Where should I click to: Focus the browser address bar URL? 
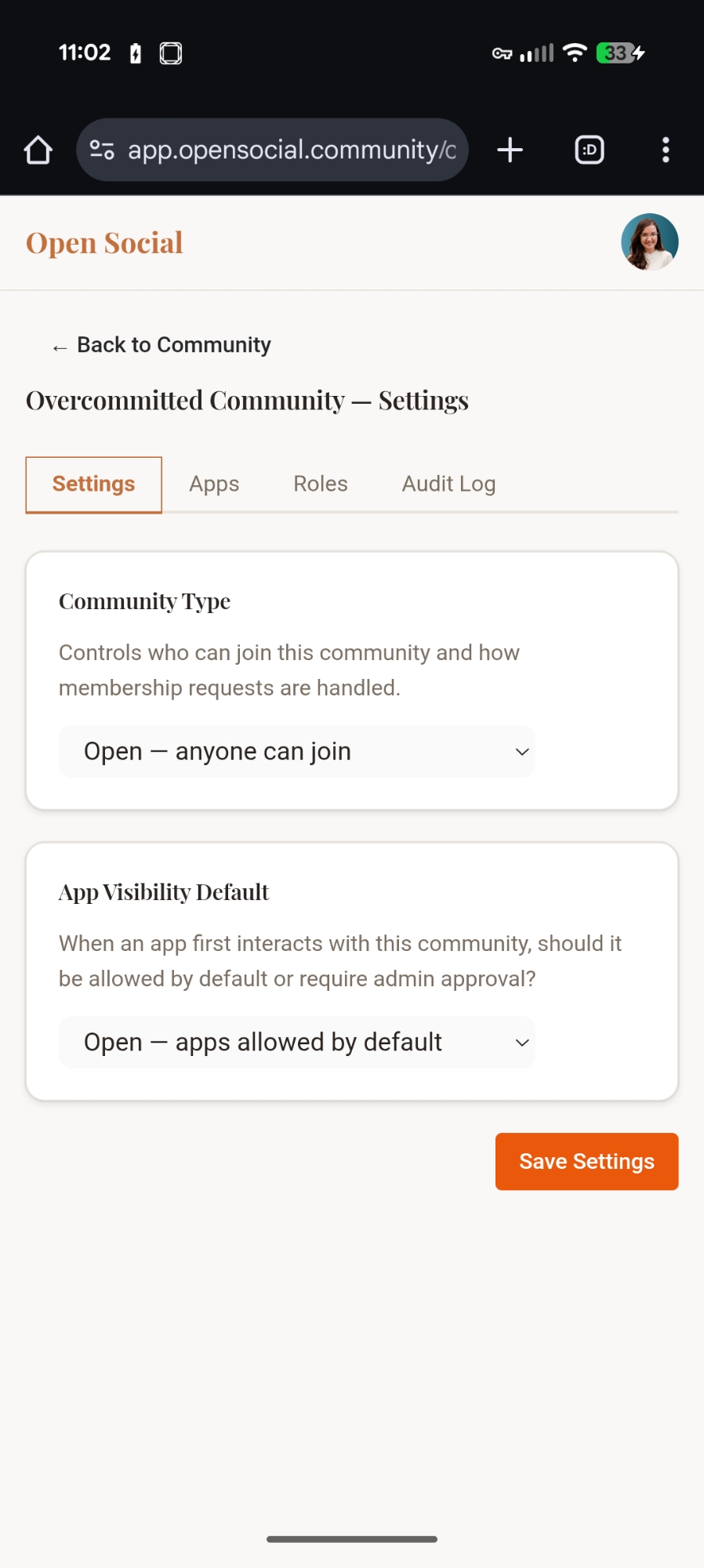coord(292,150)
